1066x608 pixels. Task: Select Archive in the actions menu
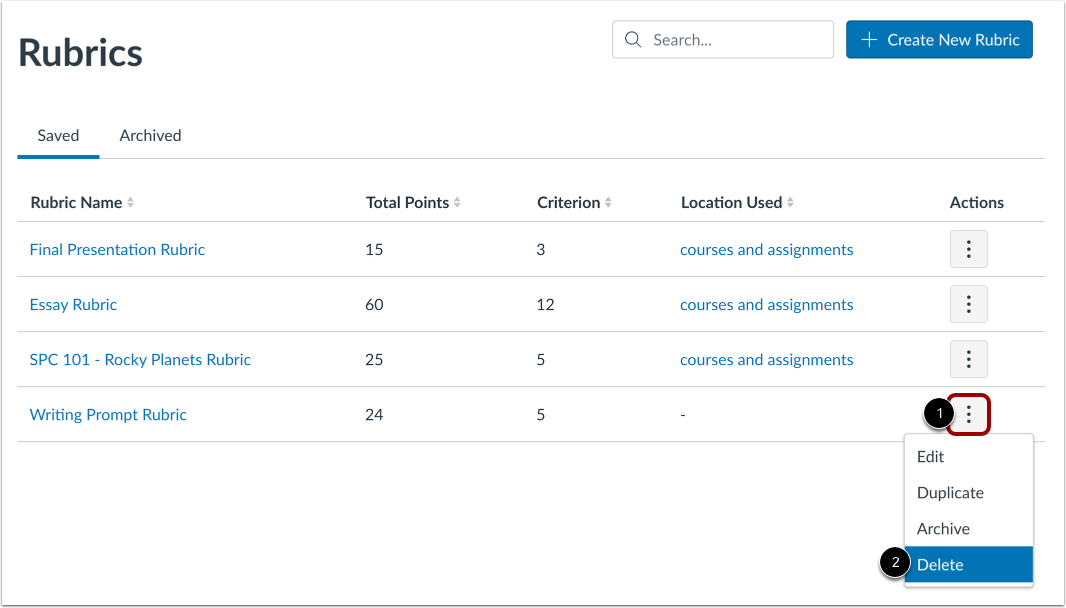943,529
